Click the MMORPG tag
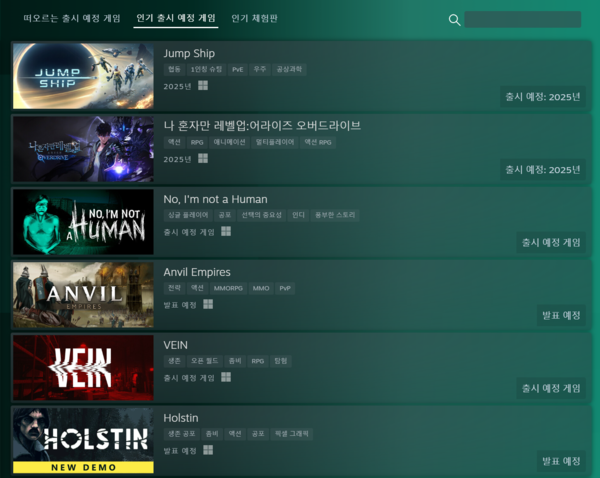 point(228,288)
